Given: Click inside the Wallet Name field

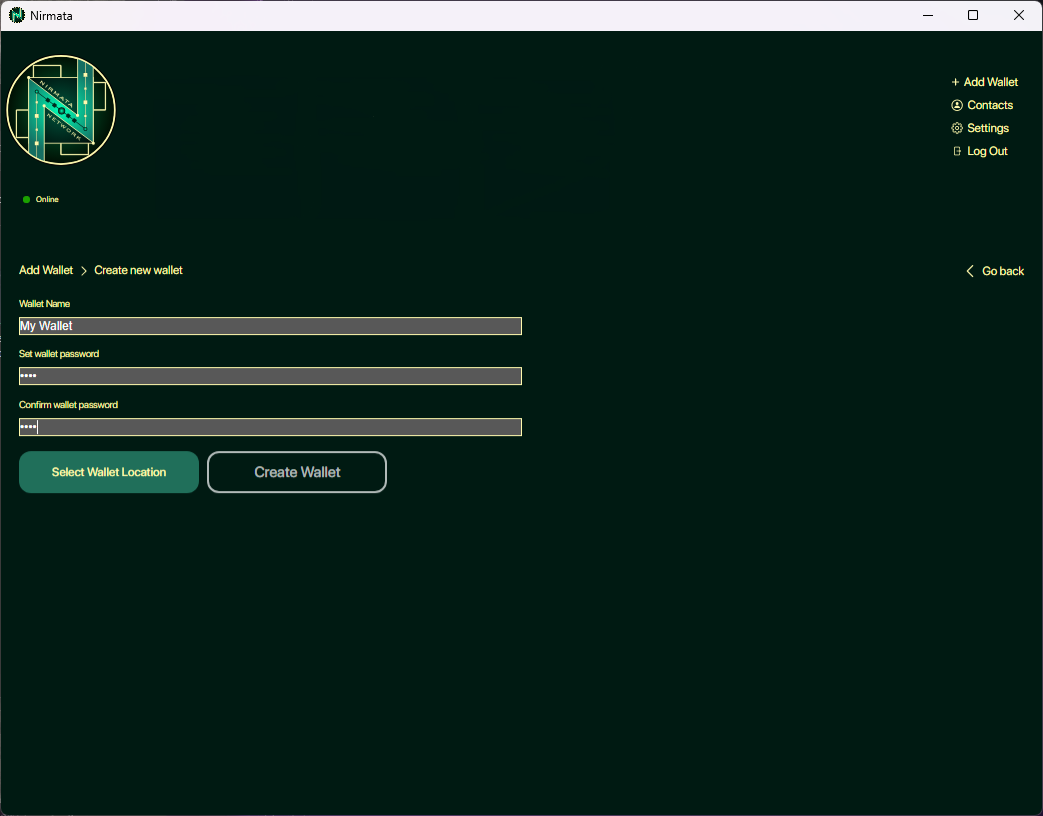Looking at the screenshot, I should (x=269, y=325).
